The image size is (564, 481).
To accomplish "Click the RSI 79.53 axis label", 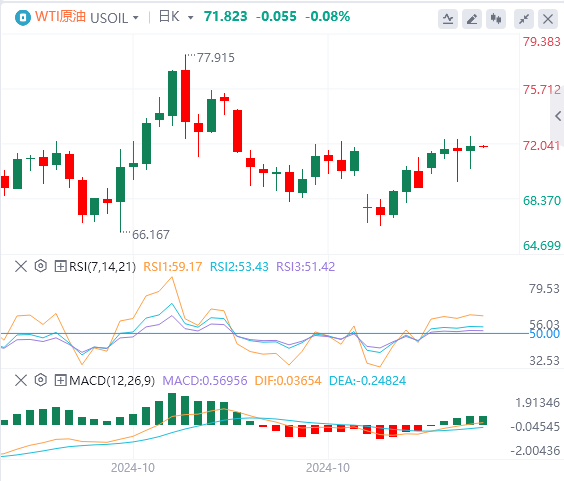I will (544, 289).
